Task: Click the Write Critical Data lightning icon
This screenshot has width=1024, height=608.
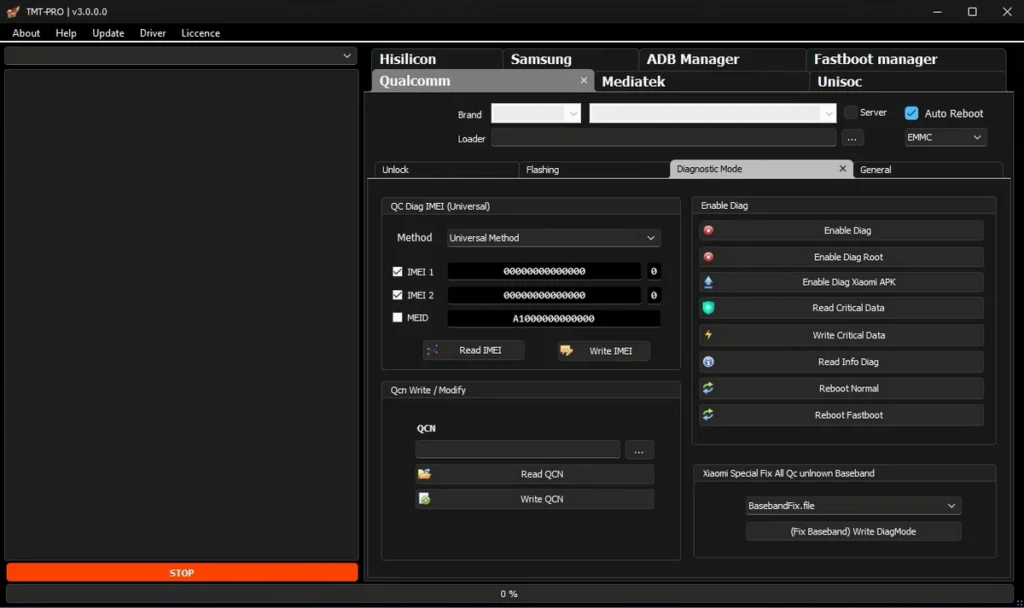Action: coord(708,335)
